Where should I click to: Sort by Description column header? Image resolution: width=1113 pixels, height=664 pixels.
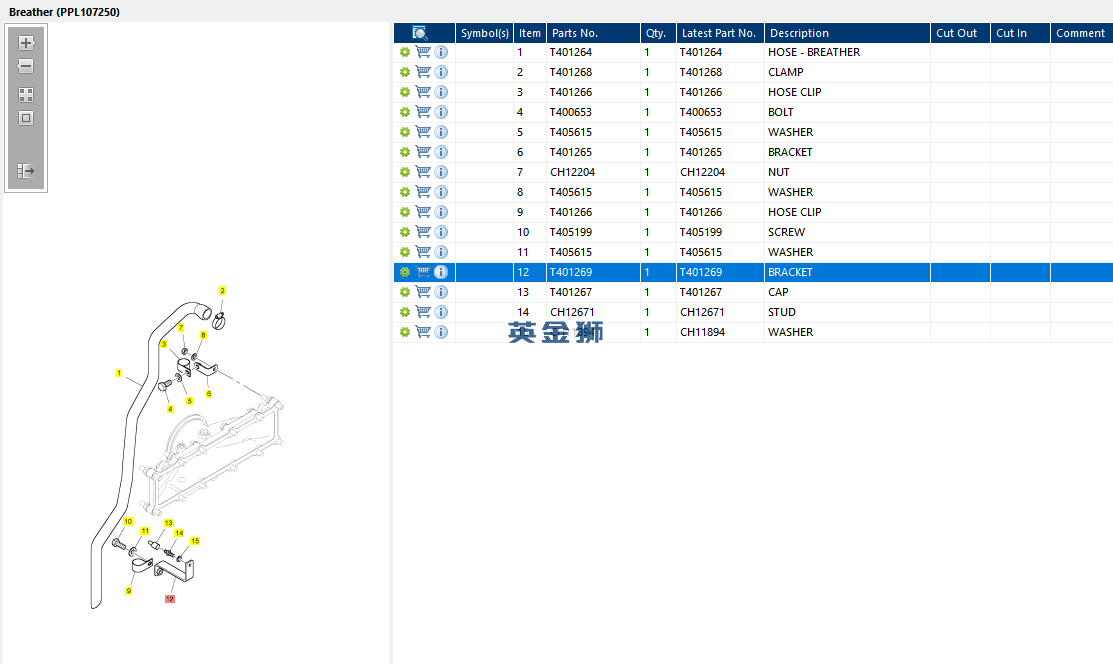pyautogui.click(x=847, y=33)
